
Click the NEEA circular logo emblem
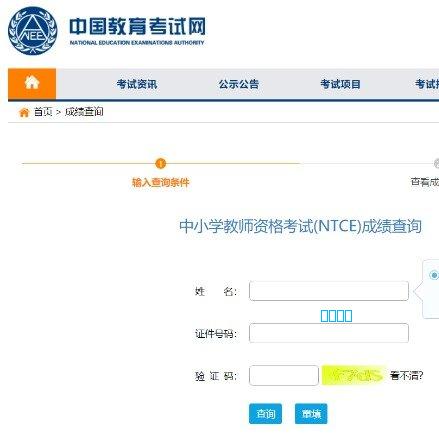[x=32, y=31]
